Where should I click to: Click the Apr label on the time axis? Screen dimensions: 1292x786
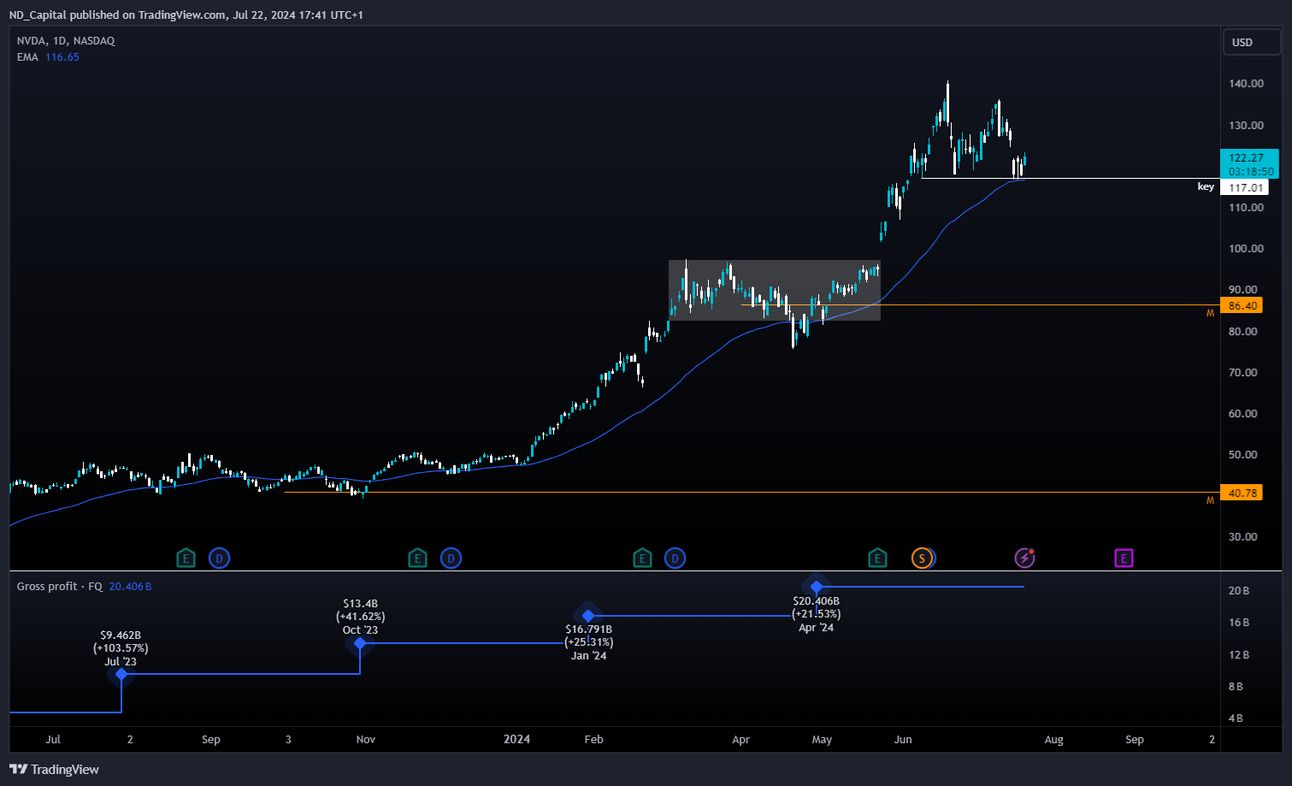(x=741, y=740)
